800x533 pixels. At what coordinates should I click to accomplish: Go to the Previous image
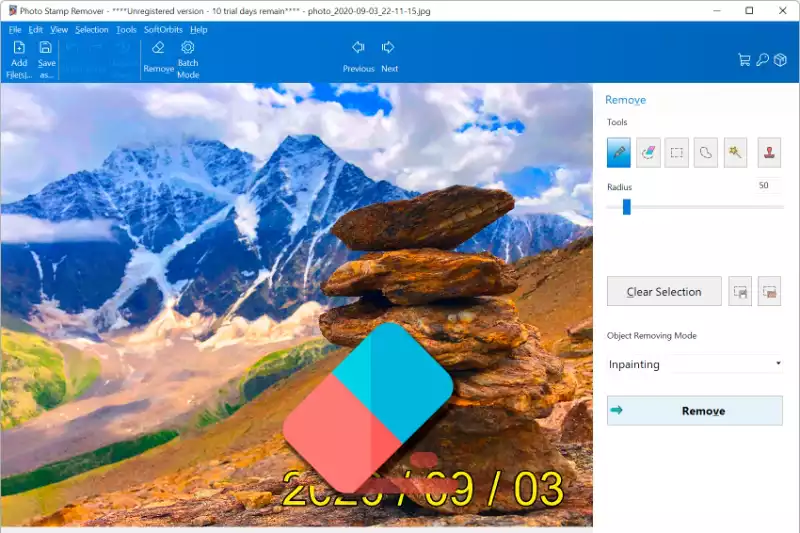pyautogui.click(x=358, y=57)
